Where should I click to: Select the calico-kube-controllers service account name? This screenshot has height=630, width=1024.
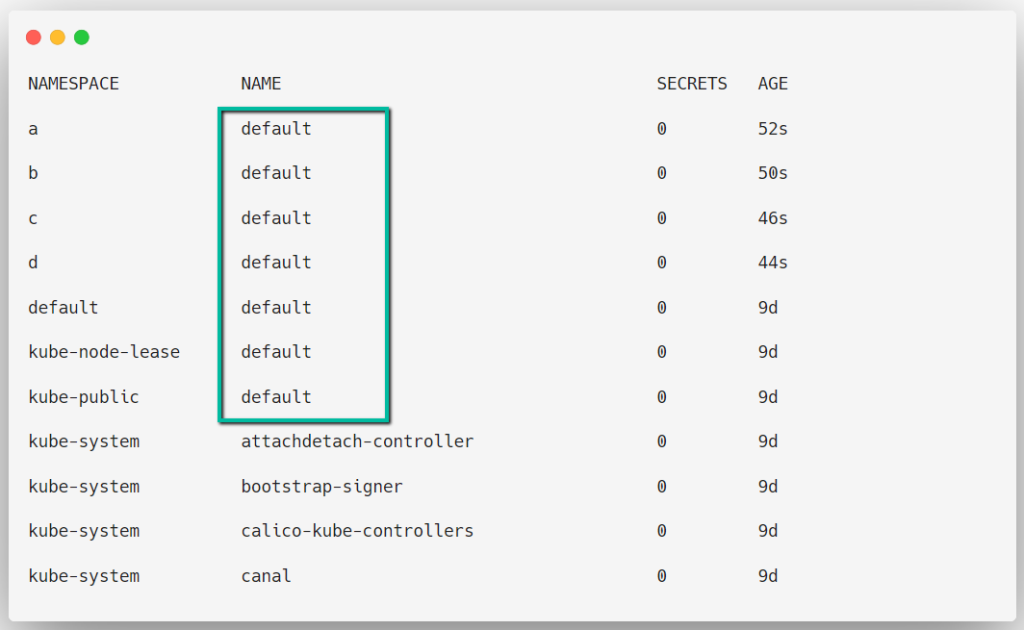(357, 530)
